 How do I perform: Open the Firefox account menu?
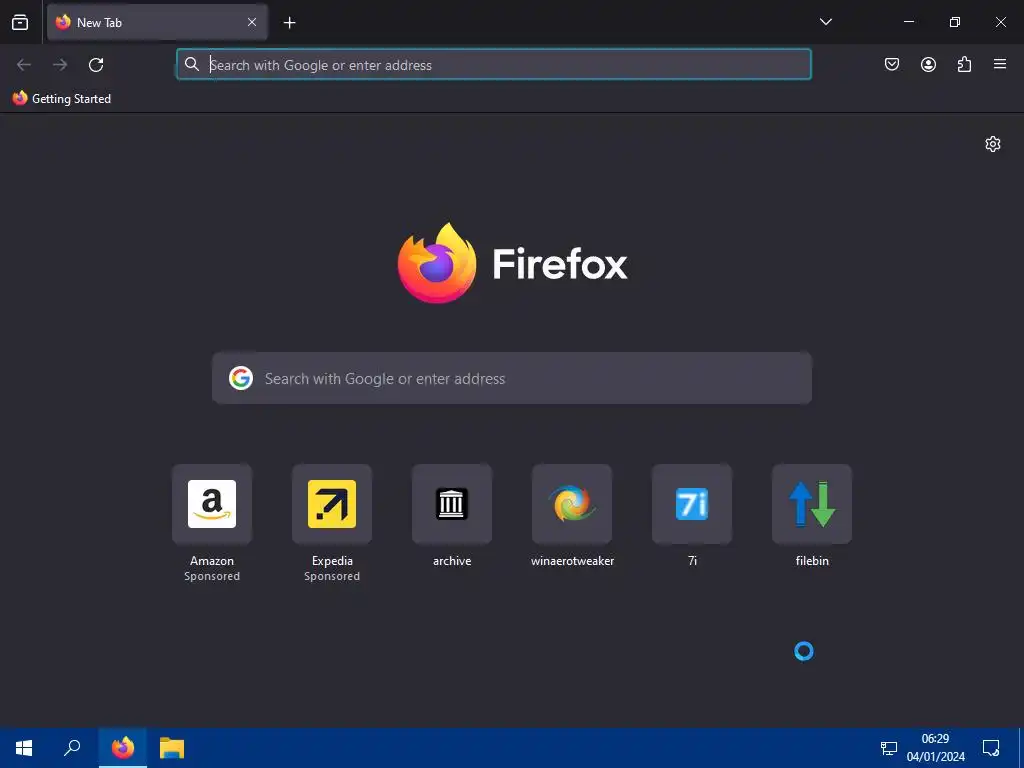(x=928, y=64)
